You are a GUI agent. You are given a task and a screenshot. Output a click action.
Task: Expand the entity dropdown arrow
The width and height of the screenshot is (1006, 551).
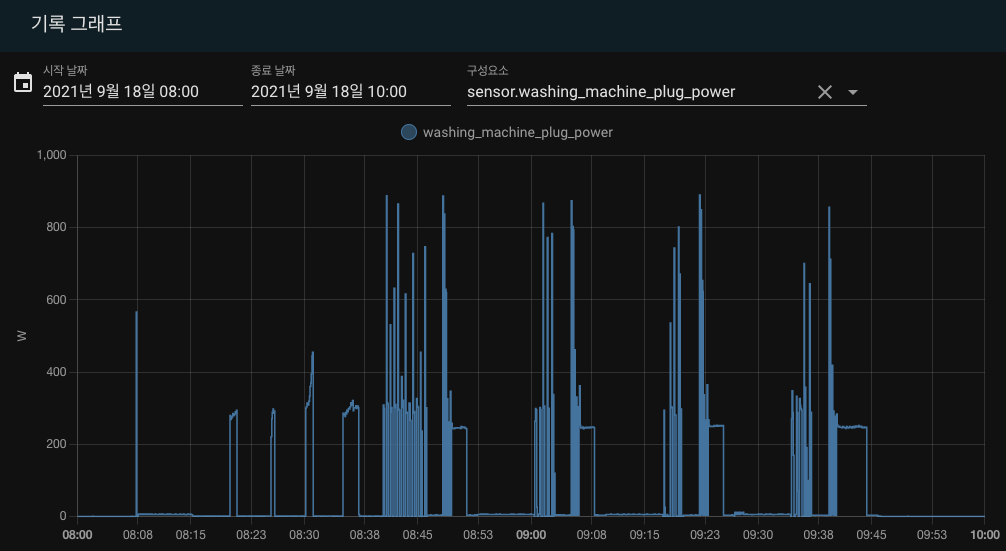tap(853, 92)
